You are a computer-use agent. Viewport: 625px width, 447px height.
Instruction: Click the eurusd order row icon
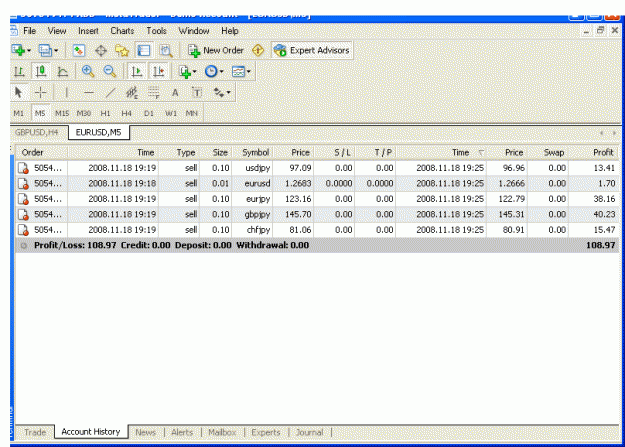click(24, 183)
